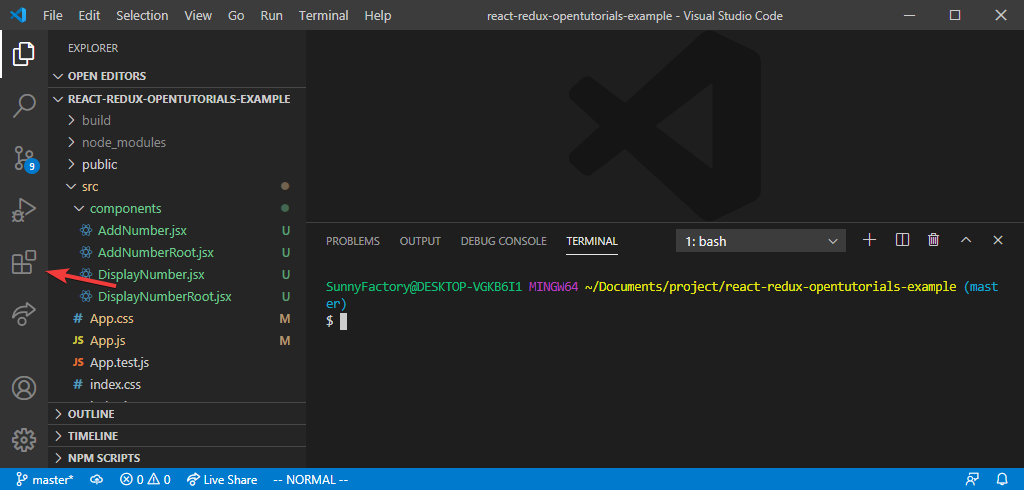This screenshot has height=490, width=1024.
Task: Switch to the PROBLEMS tab
Action: 353,241
